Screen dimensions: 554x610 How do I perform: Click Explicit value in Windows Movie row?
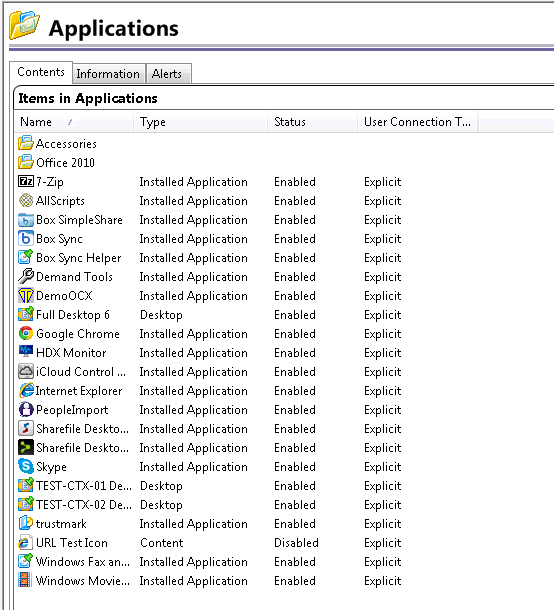[382, 581]
